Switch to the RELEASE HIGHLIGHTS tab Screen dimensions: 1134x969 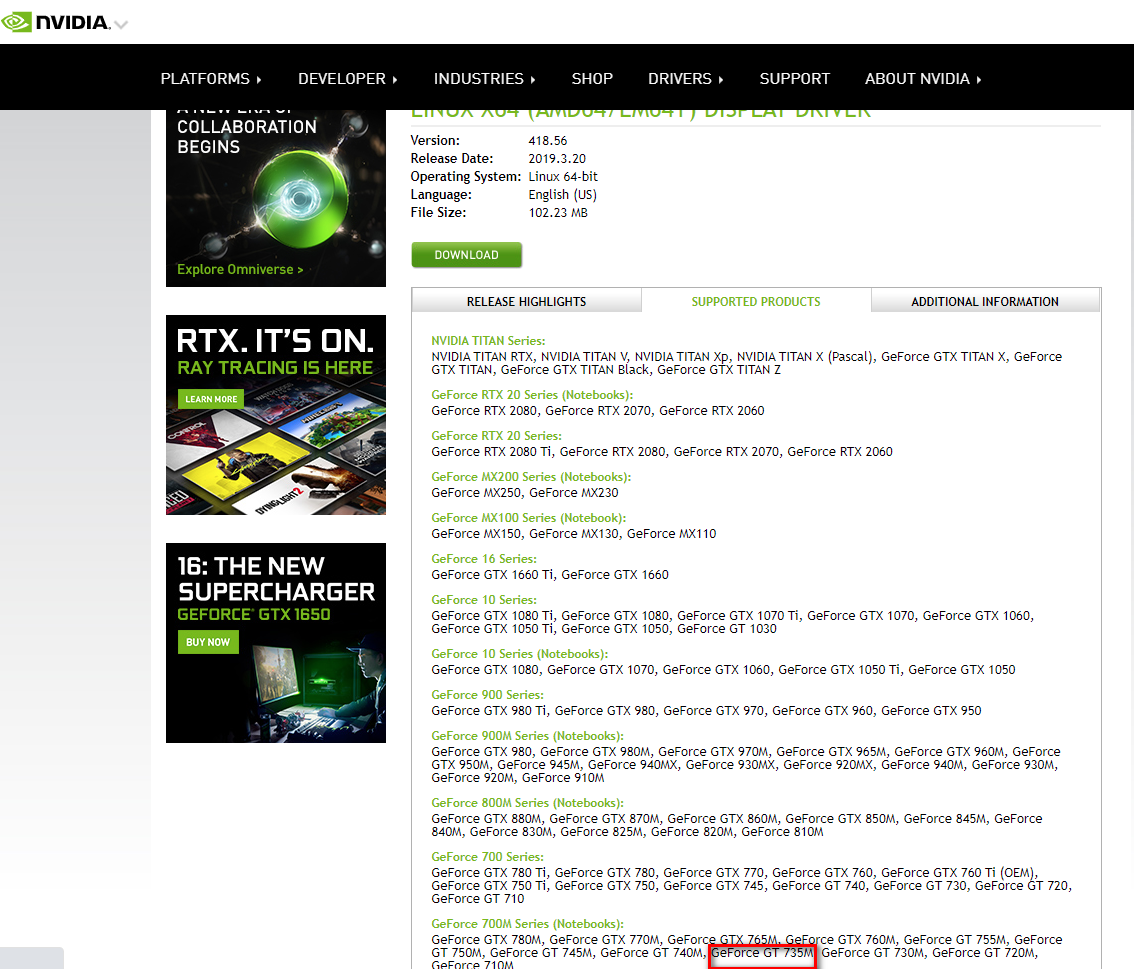[x=526, y=302]
